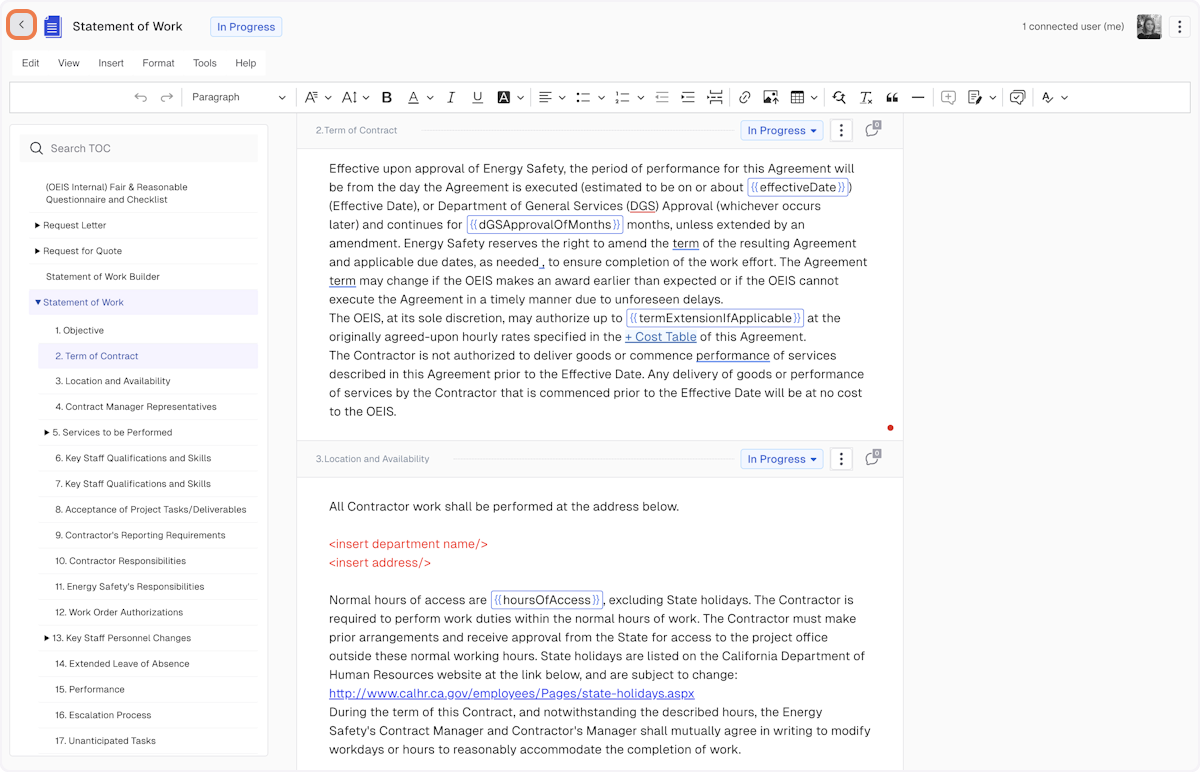
Task: Open the Help menu
Action: tap(246, 63)
